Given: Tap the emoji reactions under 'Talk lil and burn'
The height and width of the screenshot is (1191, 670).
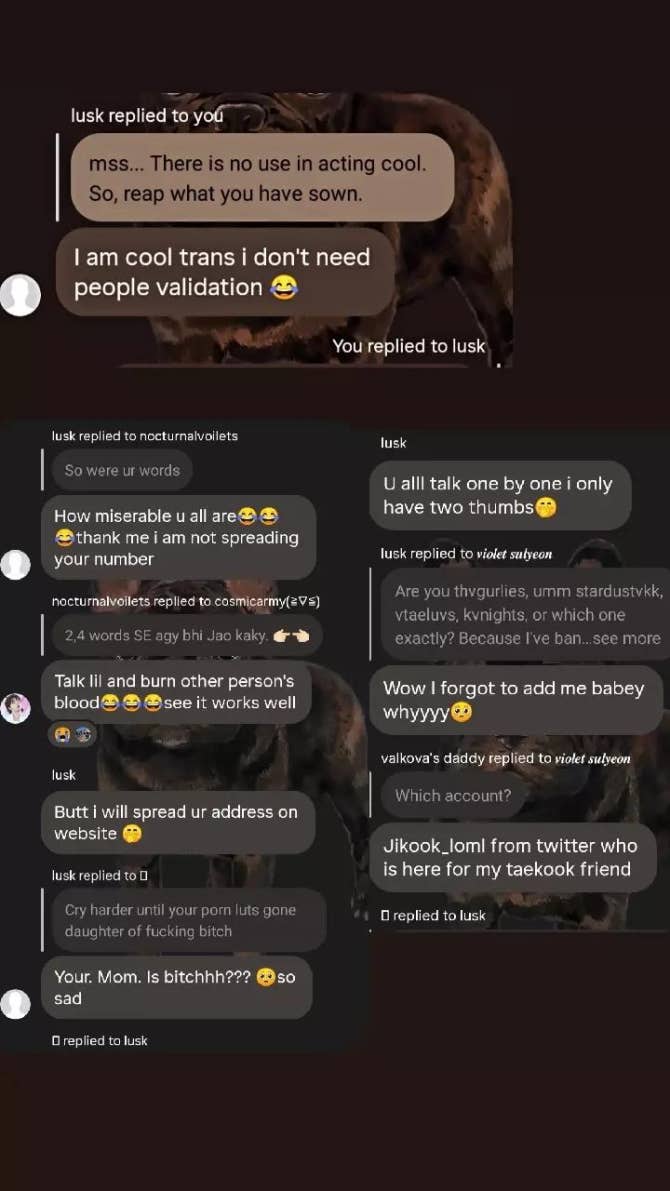Looking at the screenshot, I should click(x=72, y=734).
